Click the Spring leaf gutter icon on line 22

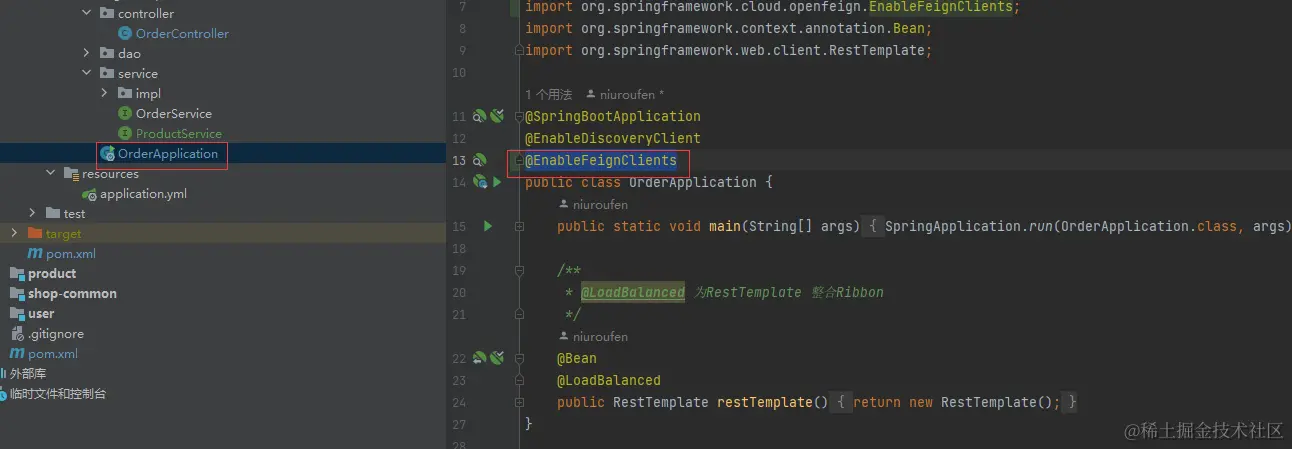point(497,358)
